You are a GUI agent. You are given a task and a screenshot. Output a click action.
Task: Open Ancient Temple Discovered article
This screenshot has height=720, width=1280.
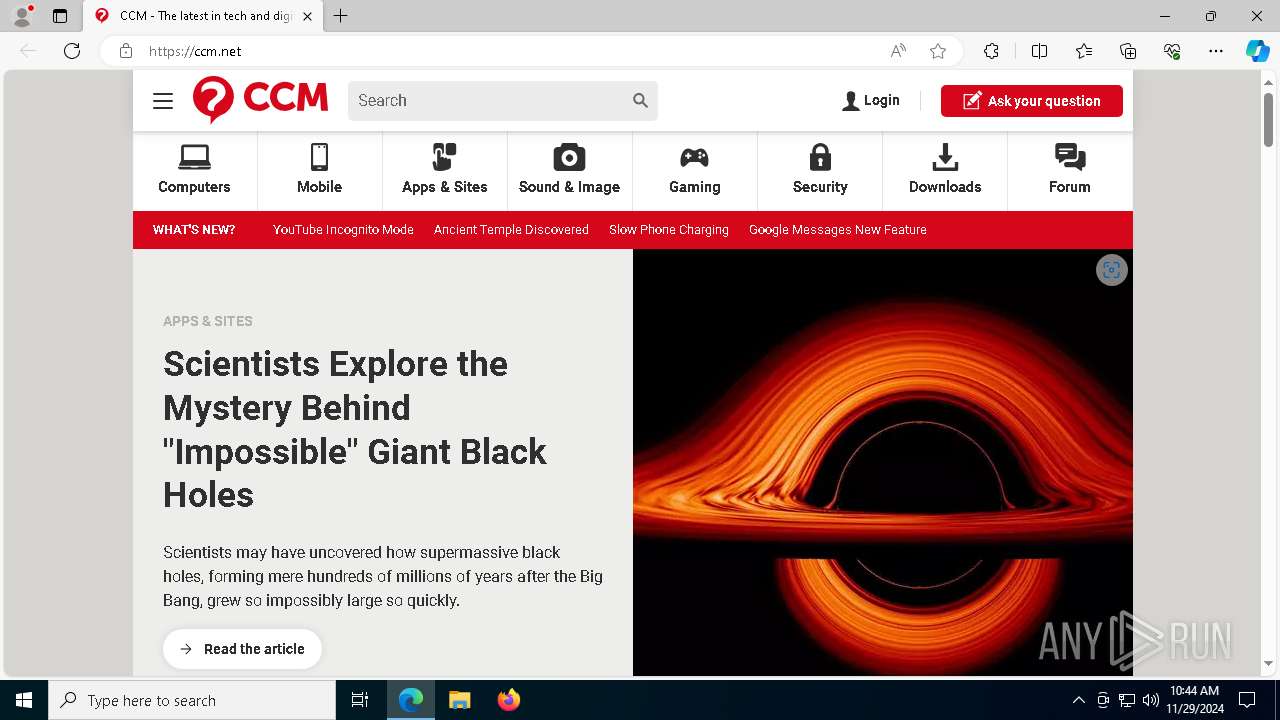click(x=511, y=230)
